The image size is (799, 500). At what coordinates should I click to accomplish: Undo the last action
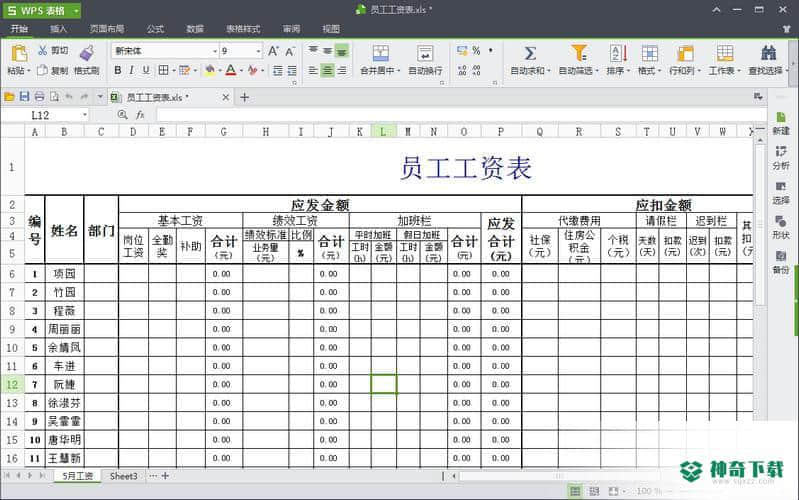tap(69, 97)
